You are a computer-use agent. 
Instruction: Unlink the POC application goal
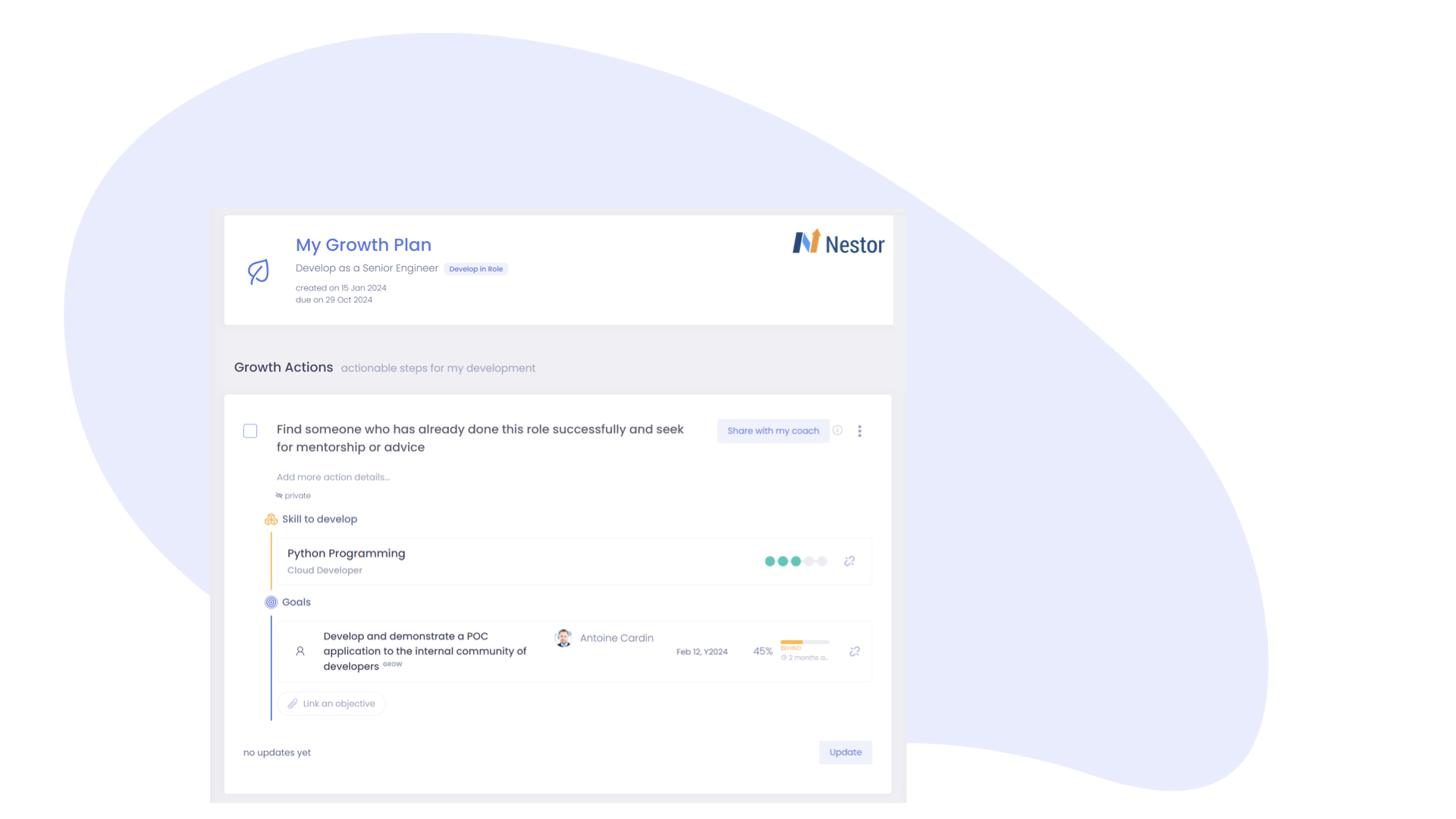coord(855,651)
